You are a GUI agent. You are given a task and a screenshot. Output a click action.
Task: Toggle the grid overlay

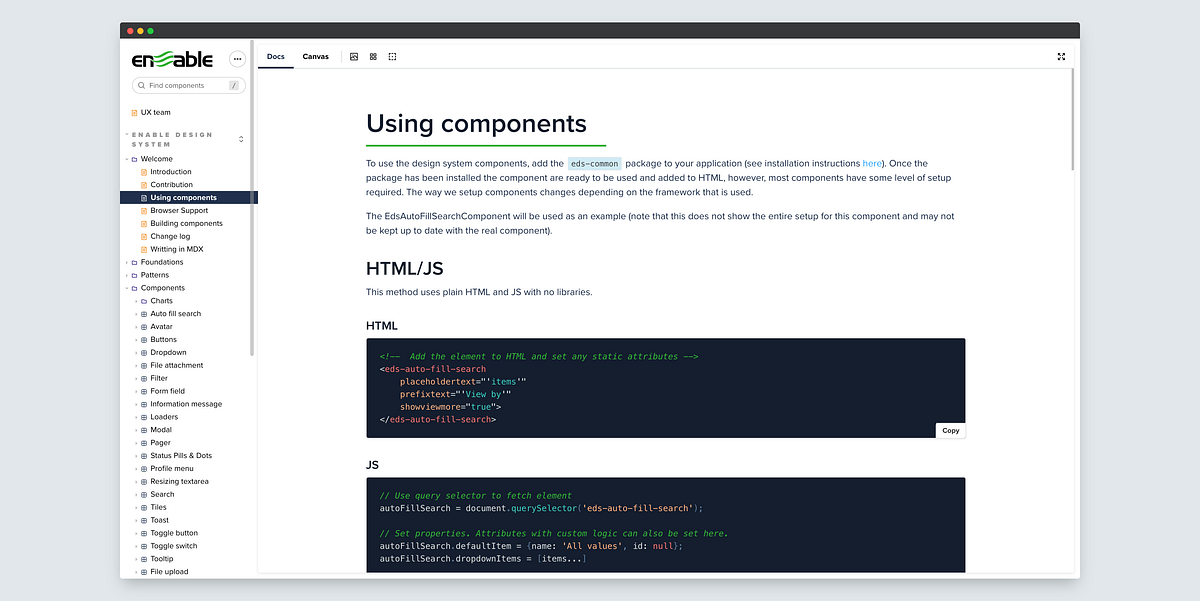click(x=373, y=57)
